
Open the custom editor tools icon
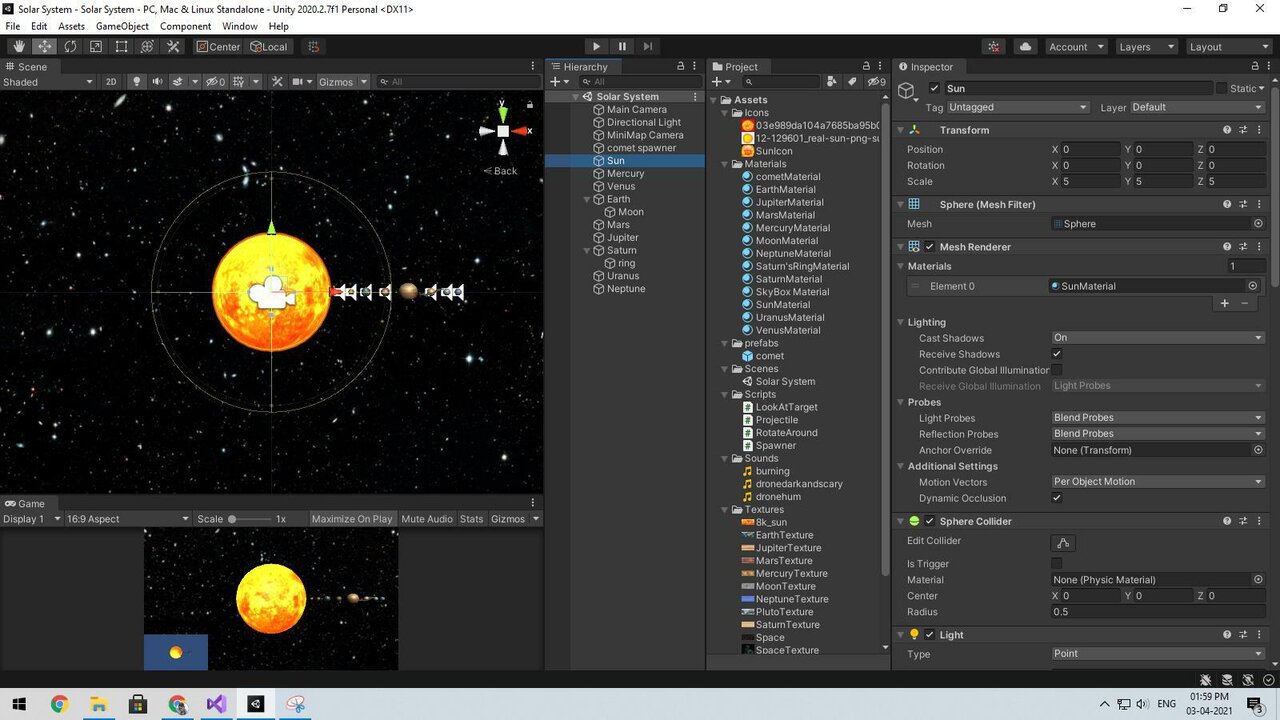coord(173,47)
